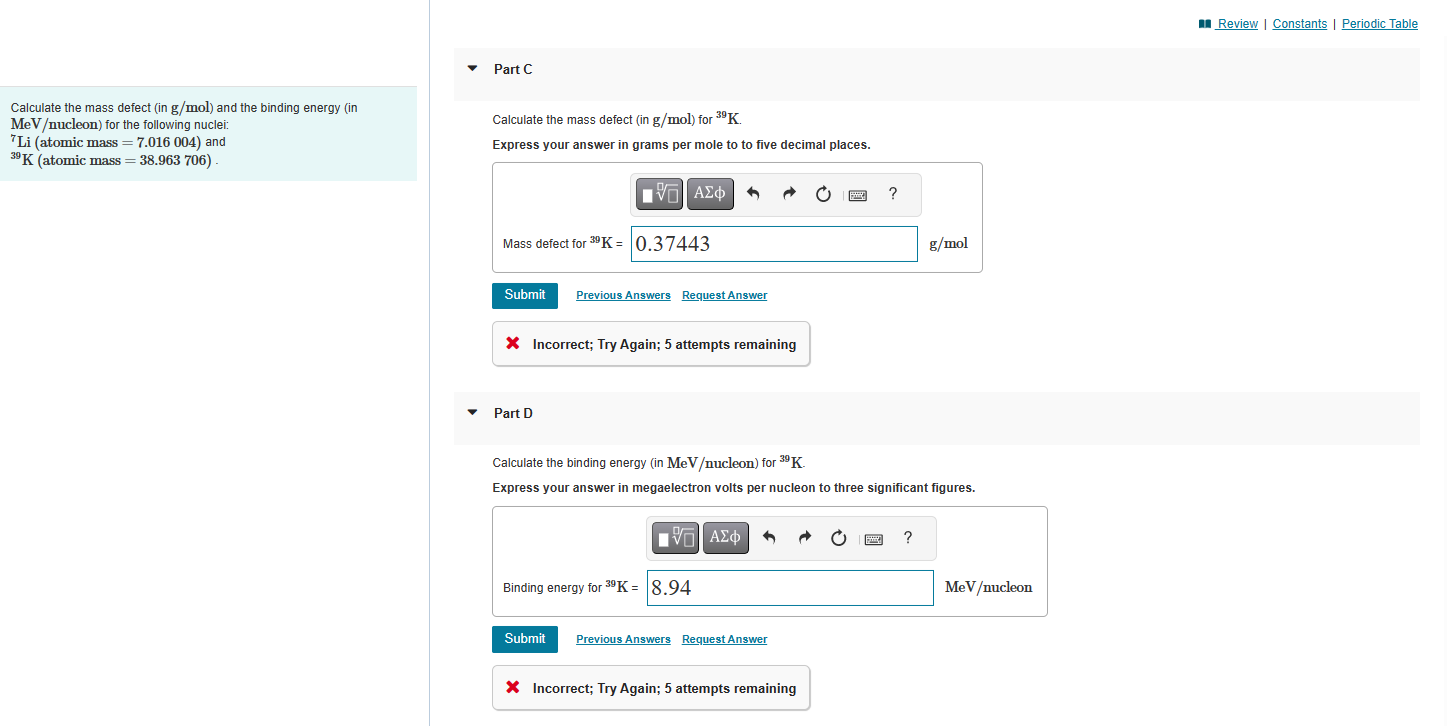Open the keyboard icon in Part D toolbar
Viewport: 1447px width, 726px height.
(872, 538)
